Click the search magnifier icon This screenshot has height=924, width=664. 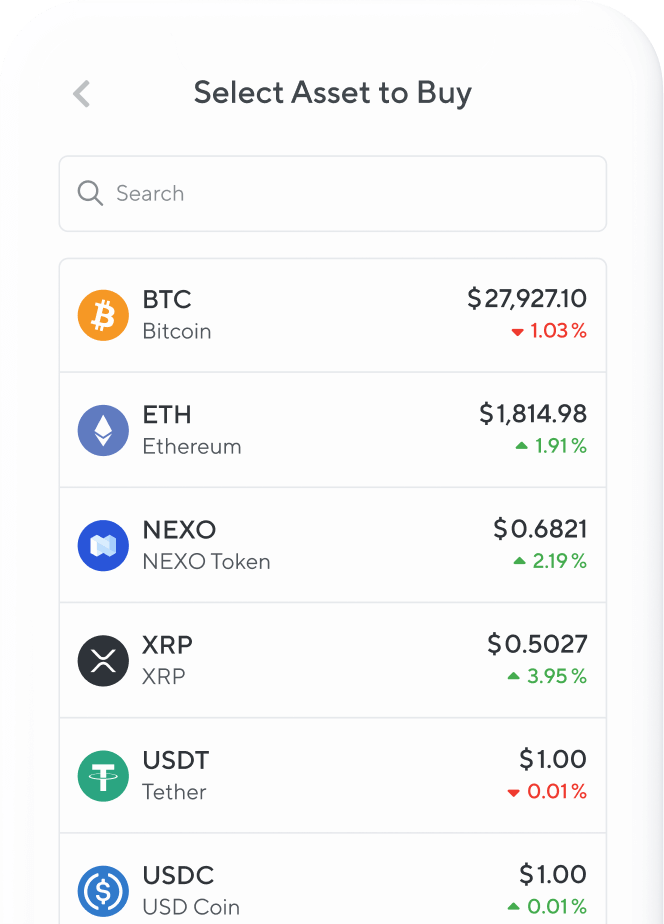pyautogui.click(x=90, y=193)
